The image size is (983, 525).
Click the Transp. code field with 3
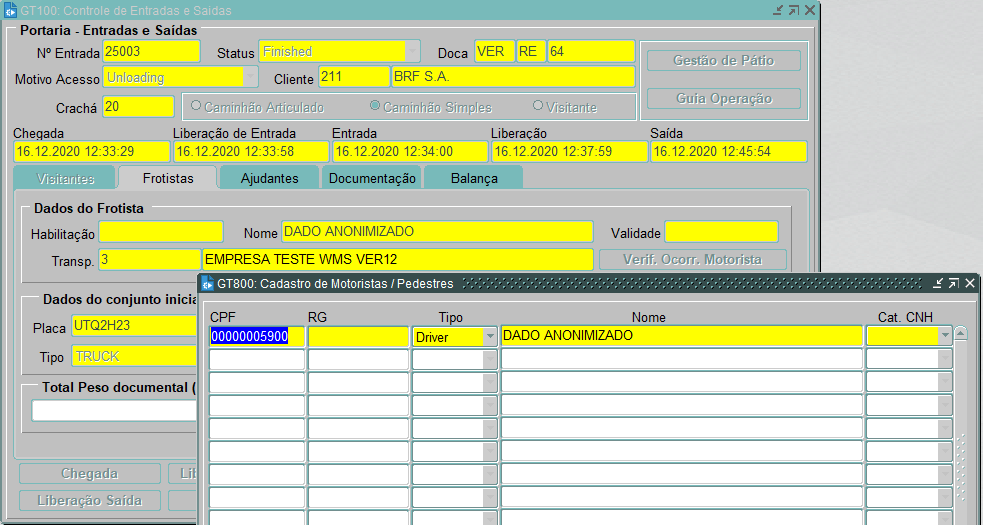(x=149, y=260)
